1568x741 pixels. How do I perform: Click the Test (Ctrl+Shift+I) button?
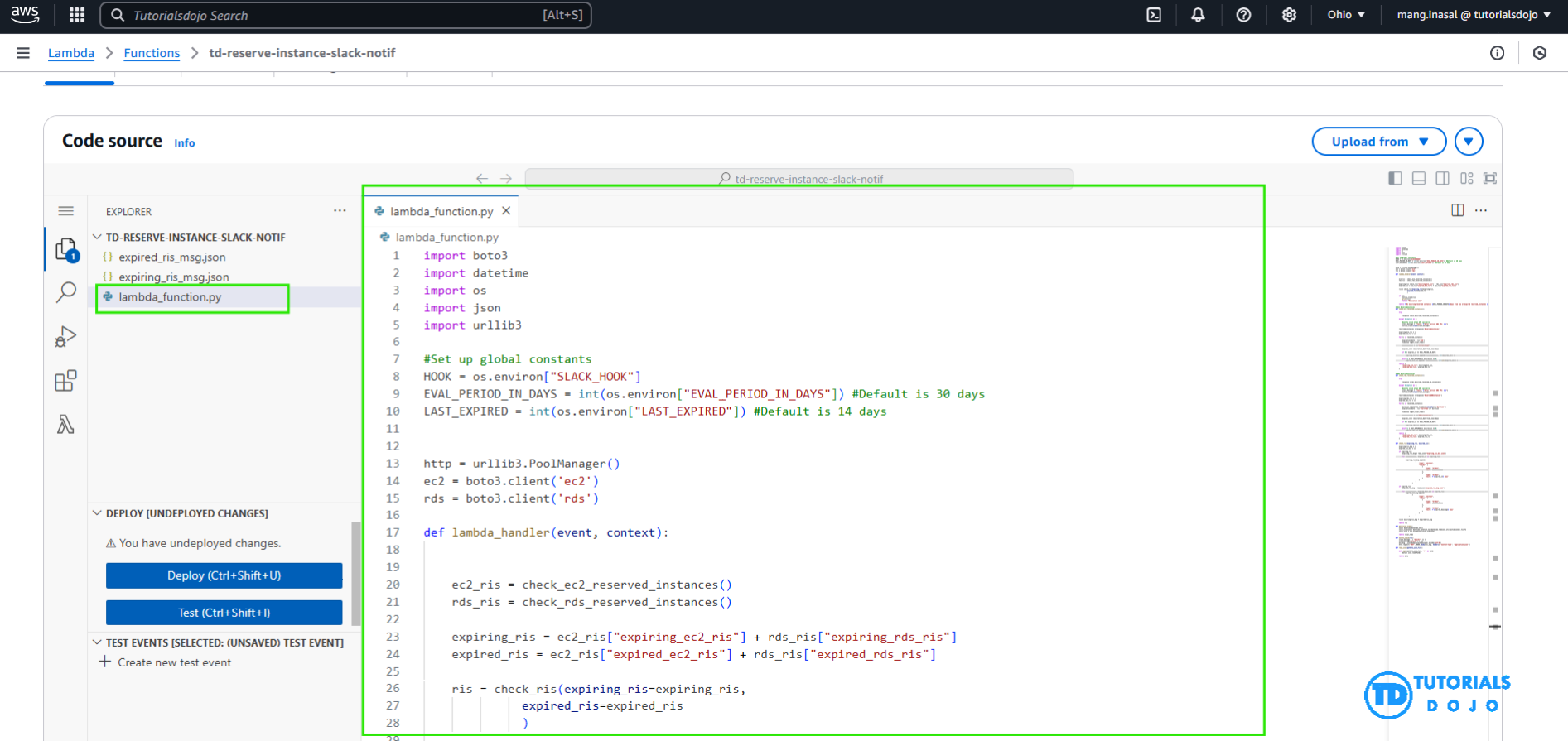tap(224, 613)
